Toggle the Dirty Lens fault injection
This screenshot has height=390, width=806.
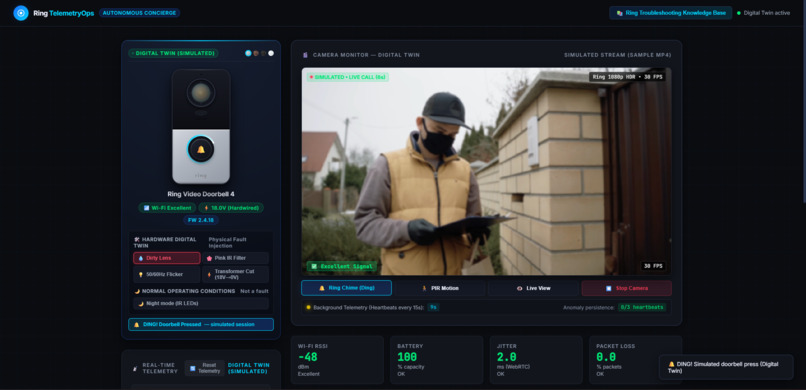click(x=167, y=258)
